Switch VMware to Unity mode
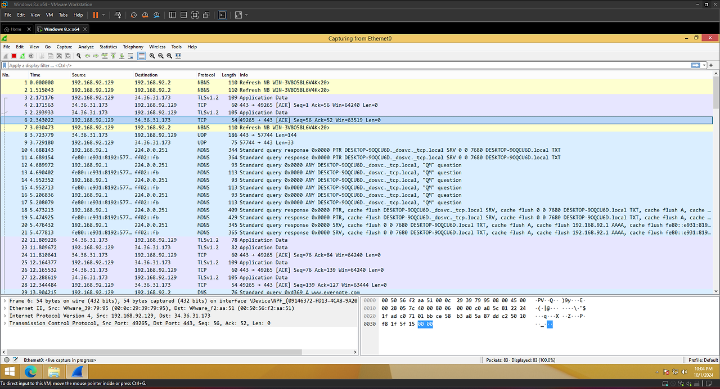Screen dimensions: 720x389 (x=206, y=15)
